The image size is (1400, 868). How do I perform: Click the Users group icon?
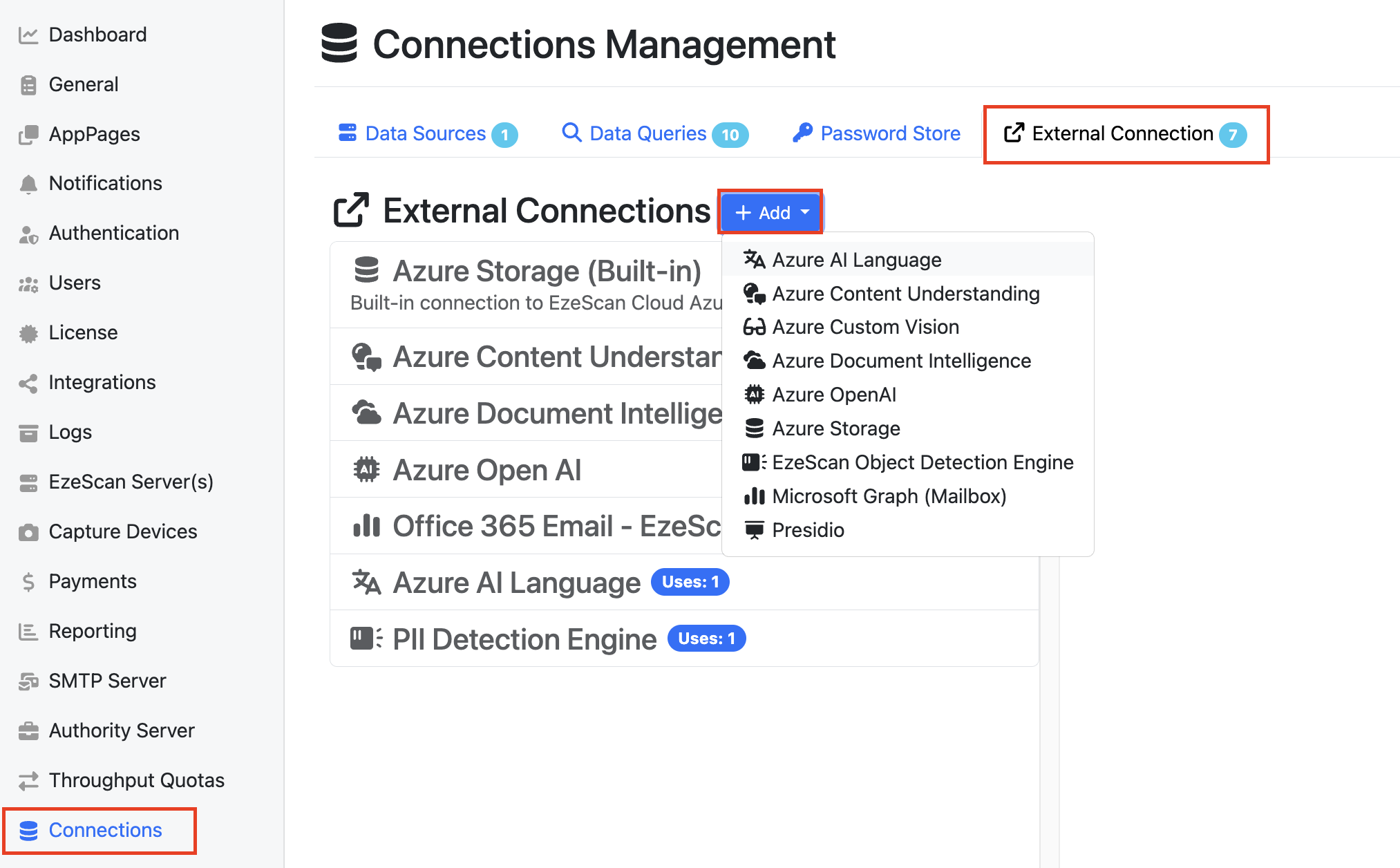(28, 284)
